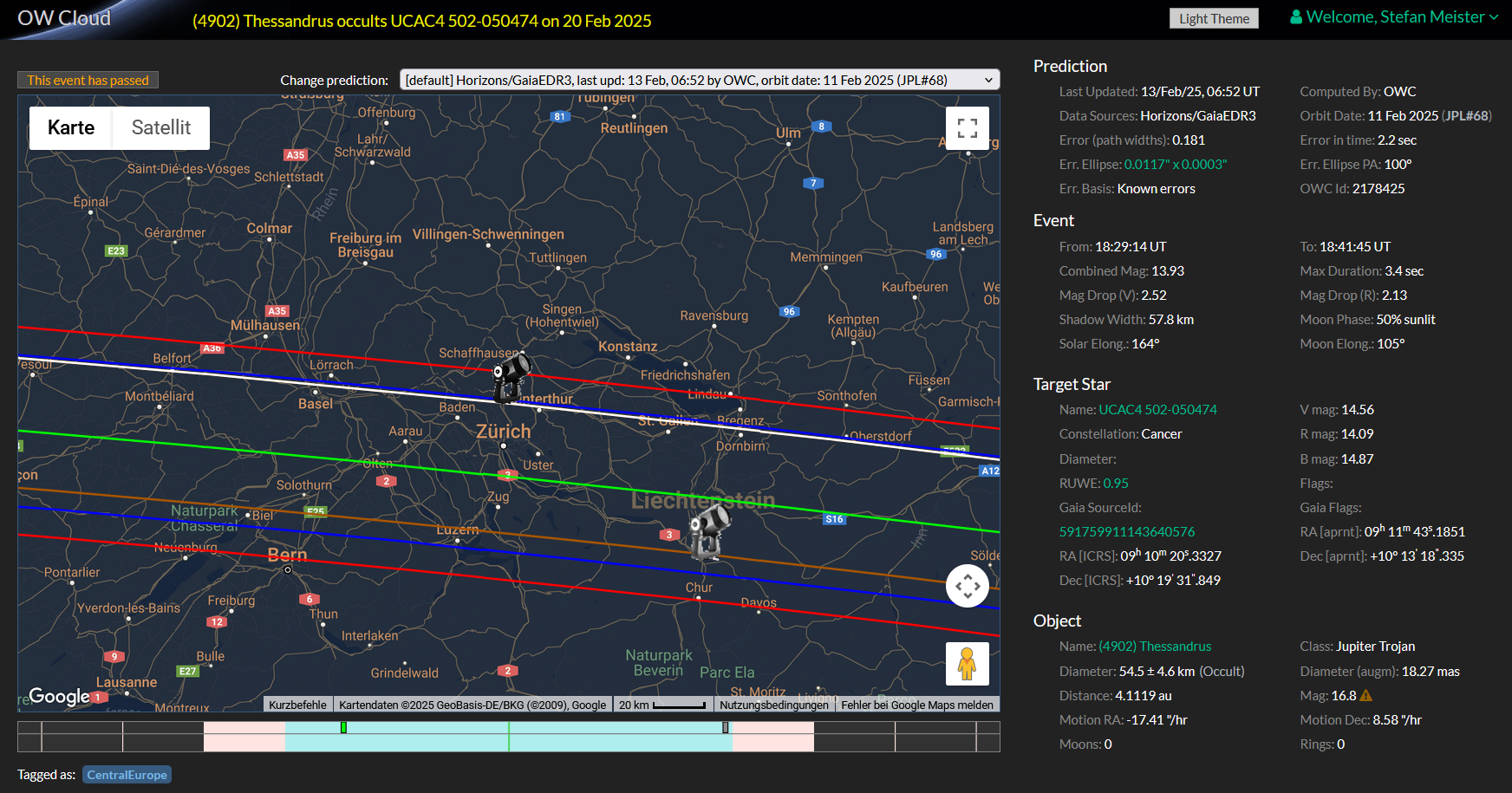
Task: Click Moon Phase 50% sunlit
Action: click(x=1406, y=319)
